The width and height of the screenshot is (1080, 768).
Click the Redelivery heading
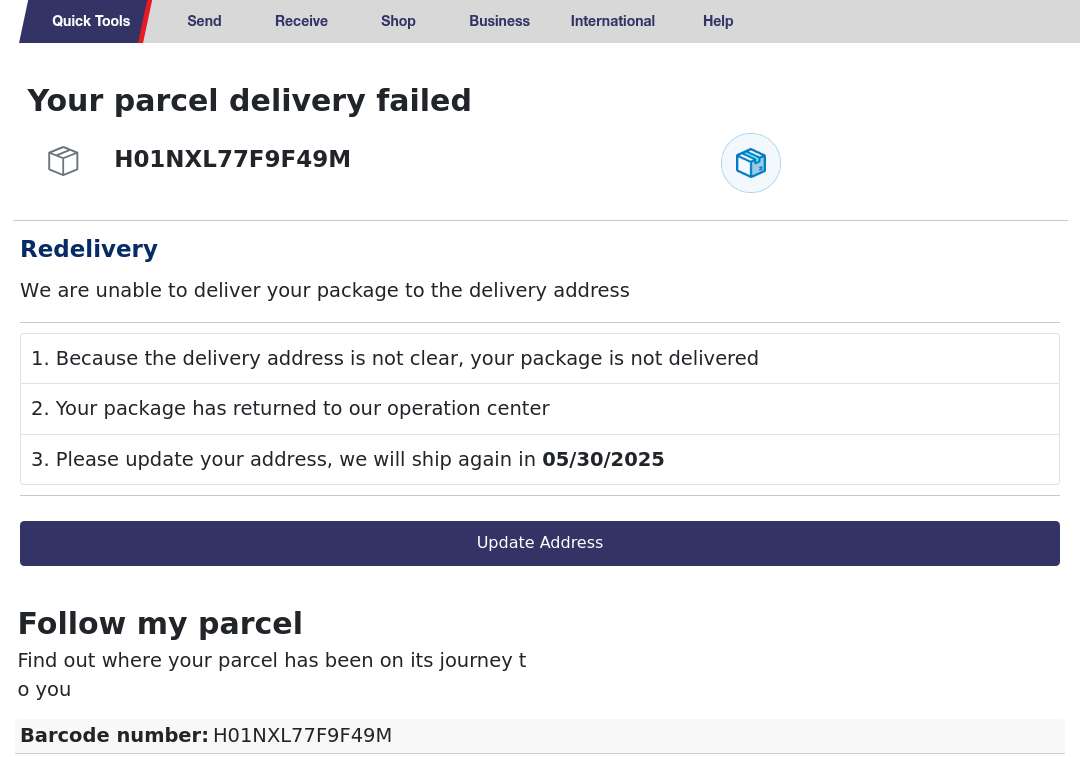point(89,249)
